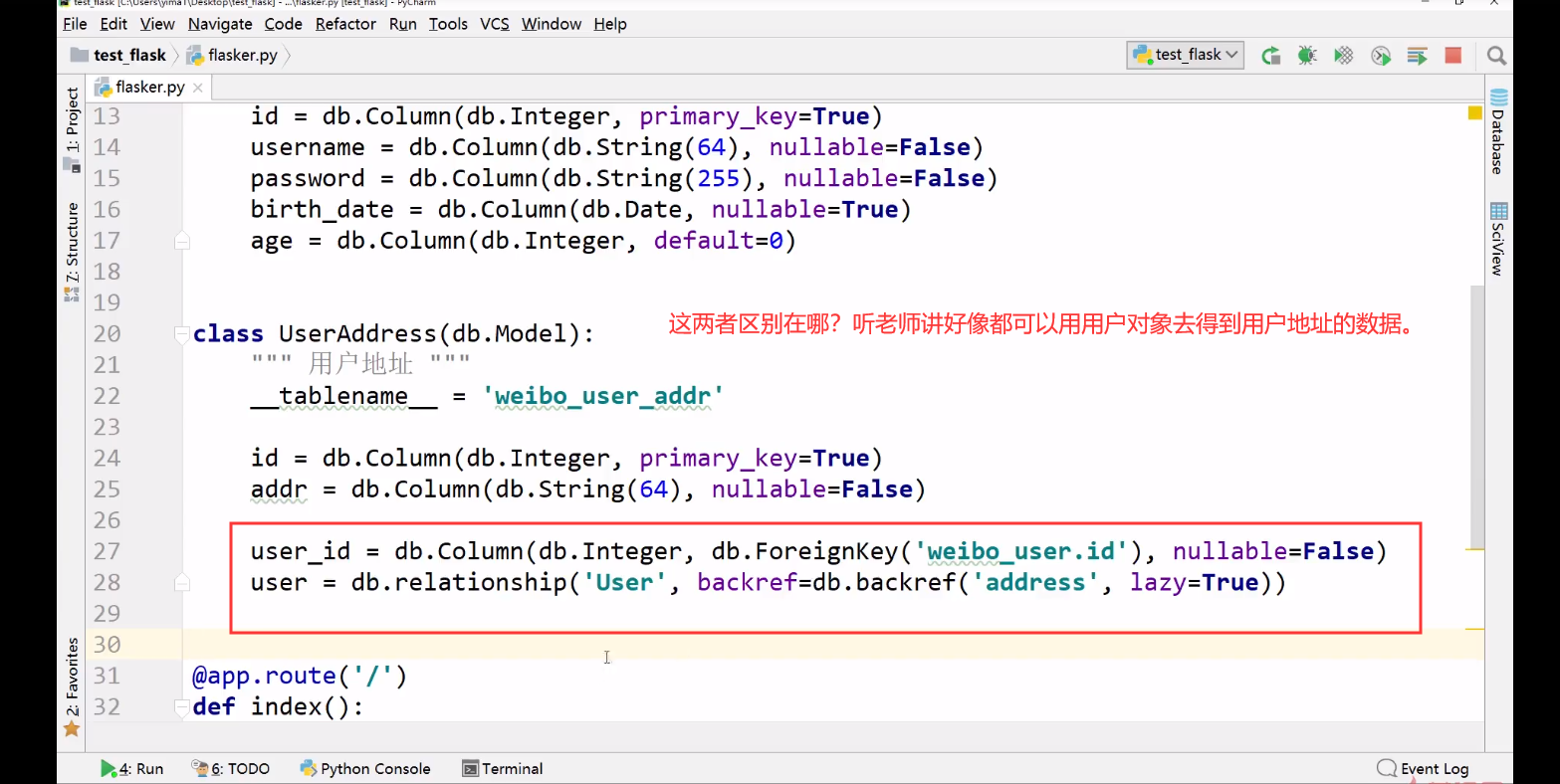The image size is (1560, 784).
Task: Open the VCS menu
Action: 495,24
